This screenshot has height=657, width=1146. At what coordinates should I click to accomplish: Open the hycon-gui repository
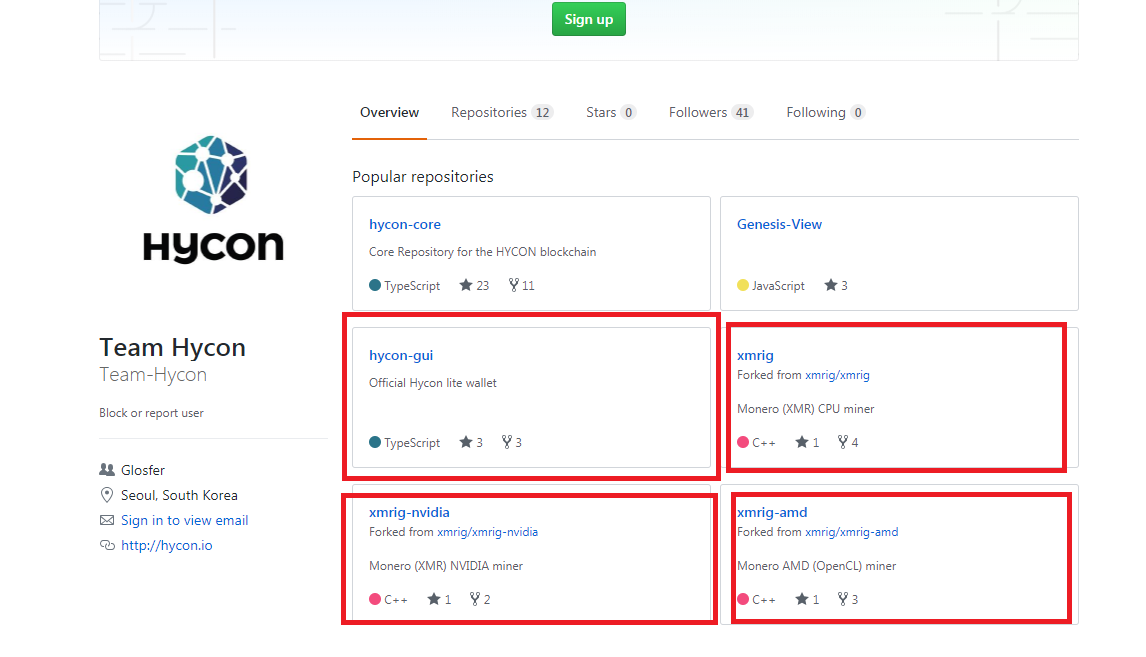(x=401, y=355)
